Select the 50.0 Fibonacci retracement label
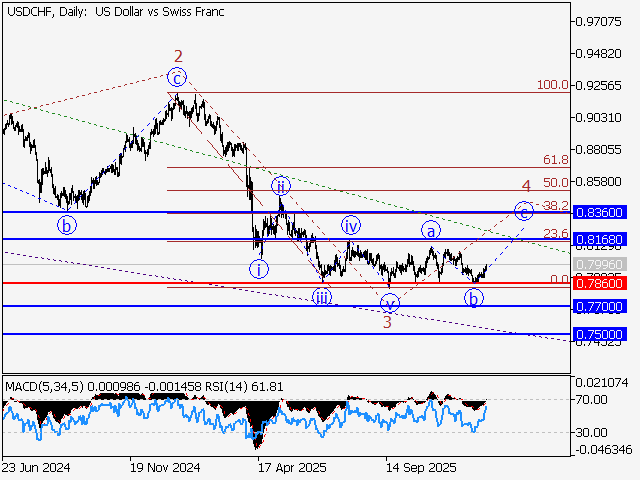Viewport: 640px width, 480px height. (555, 183)
